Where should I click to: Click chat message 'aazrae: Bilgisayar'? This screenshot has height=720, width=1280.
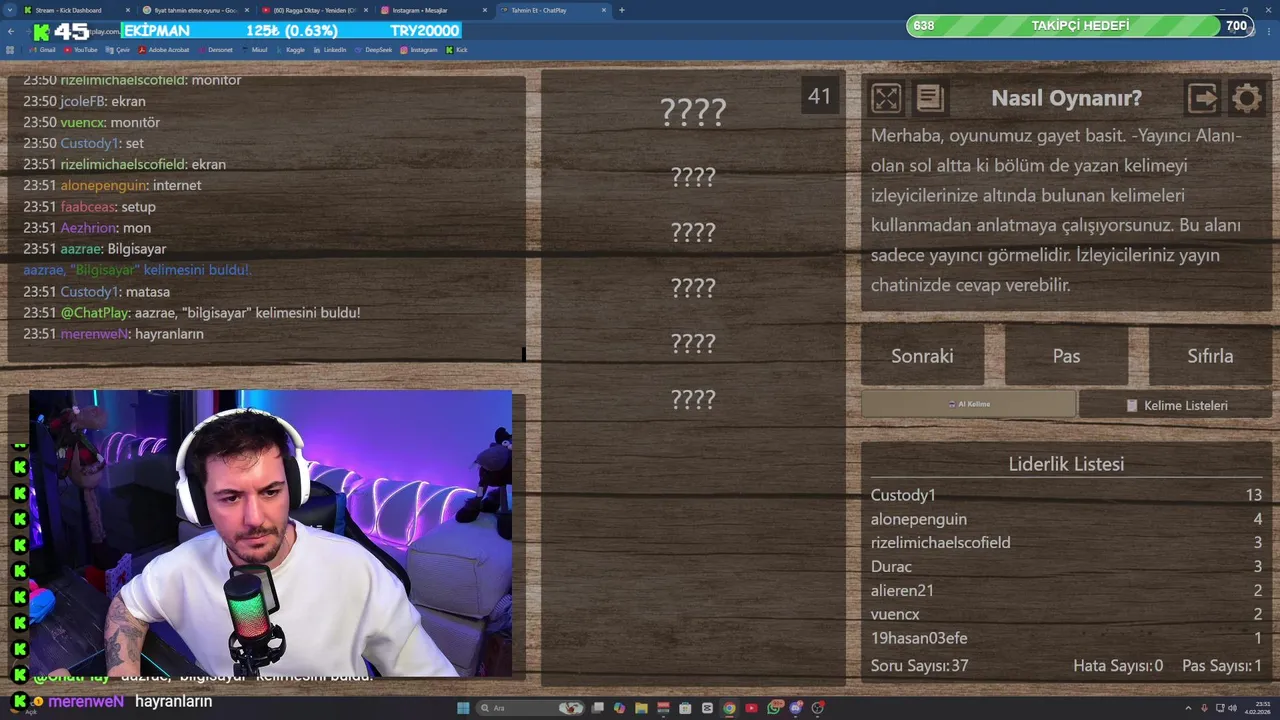[x=95, y=249]
